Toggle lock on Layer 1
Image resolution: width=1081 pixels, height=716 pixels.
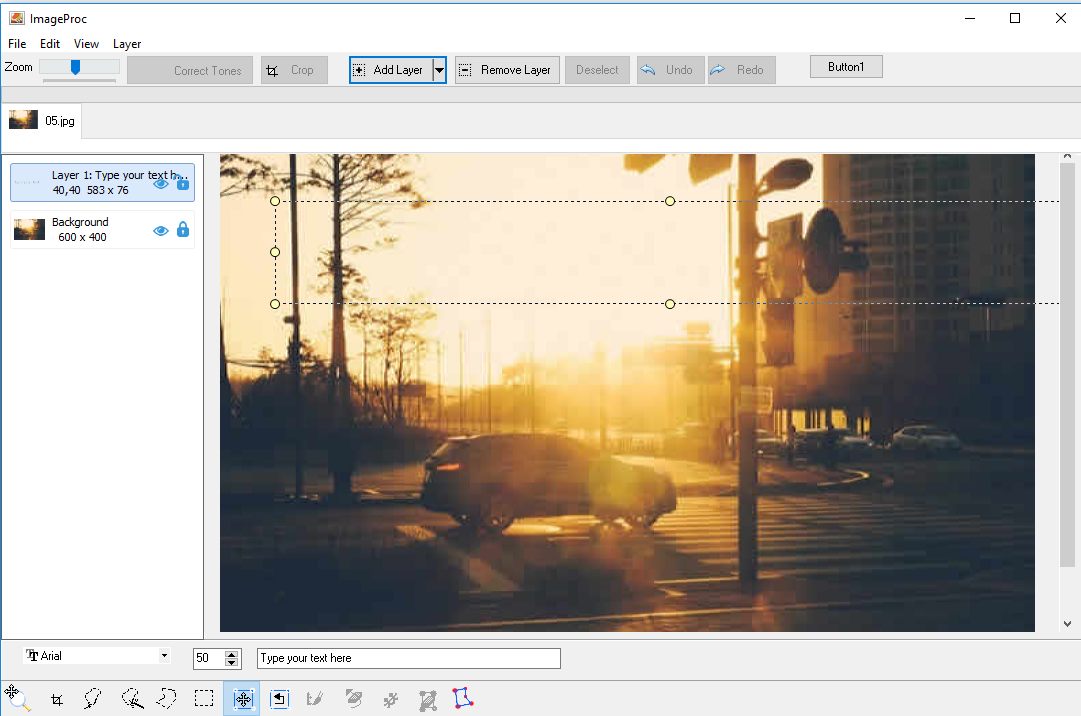tap(182, 183)
